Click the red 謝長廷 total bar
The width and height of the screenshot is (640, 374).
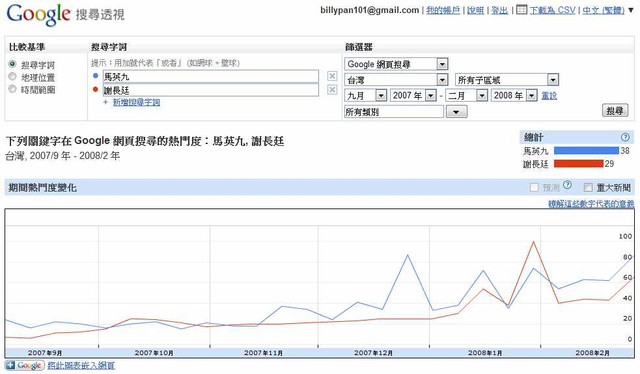(578, 164)
